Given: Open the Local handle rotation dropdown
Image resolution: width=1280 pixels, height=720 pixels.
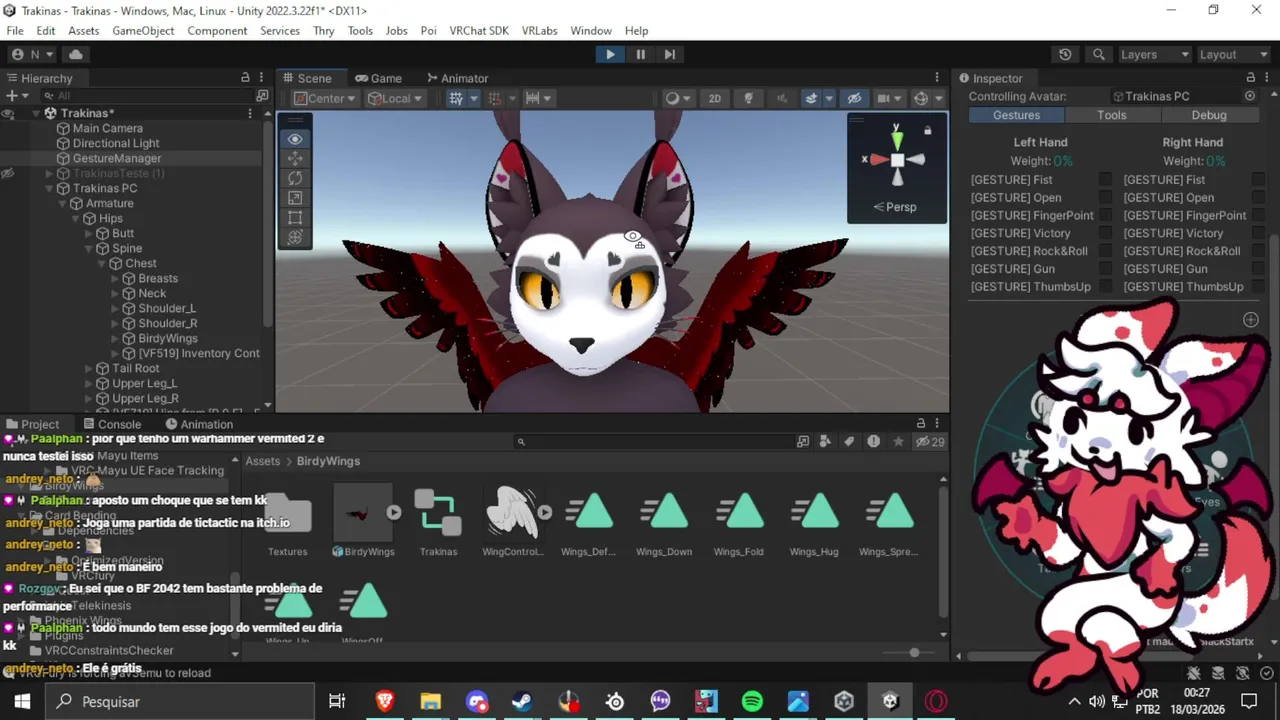Looking at the screenshot, I should tap(395, 98).
